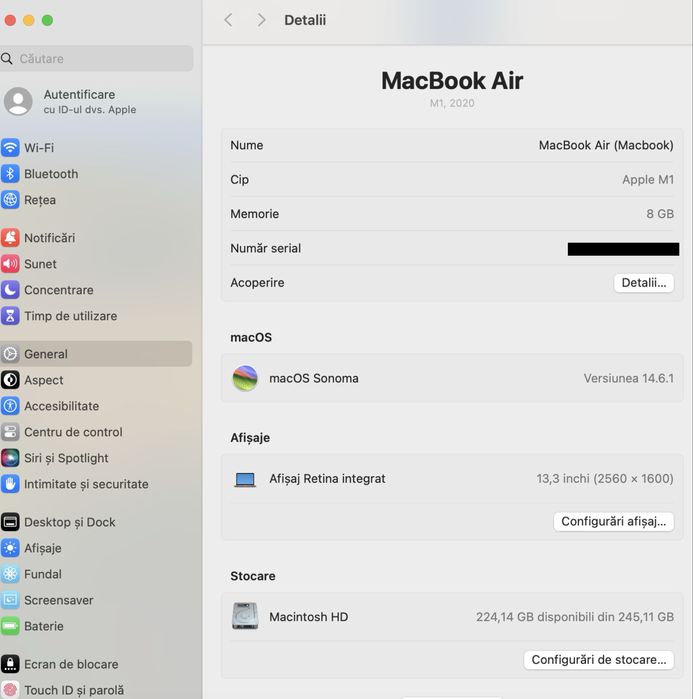Open Wi-Fi settings icon in sidebar
Image resolution: width=693 pixels, height=699 pixels.
click(10, 148)
